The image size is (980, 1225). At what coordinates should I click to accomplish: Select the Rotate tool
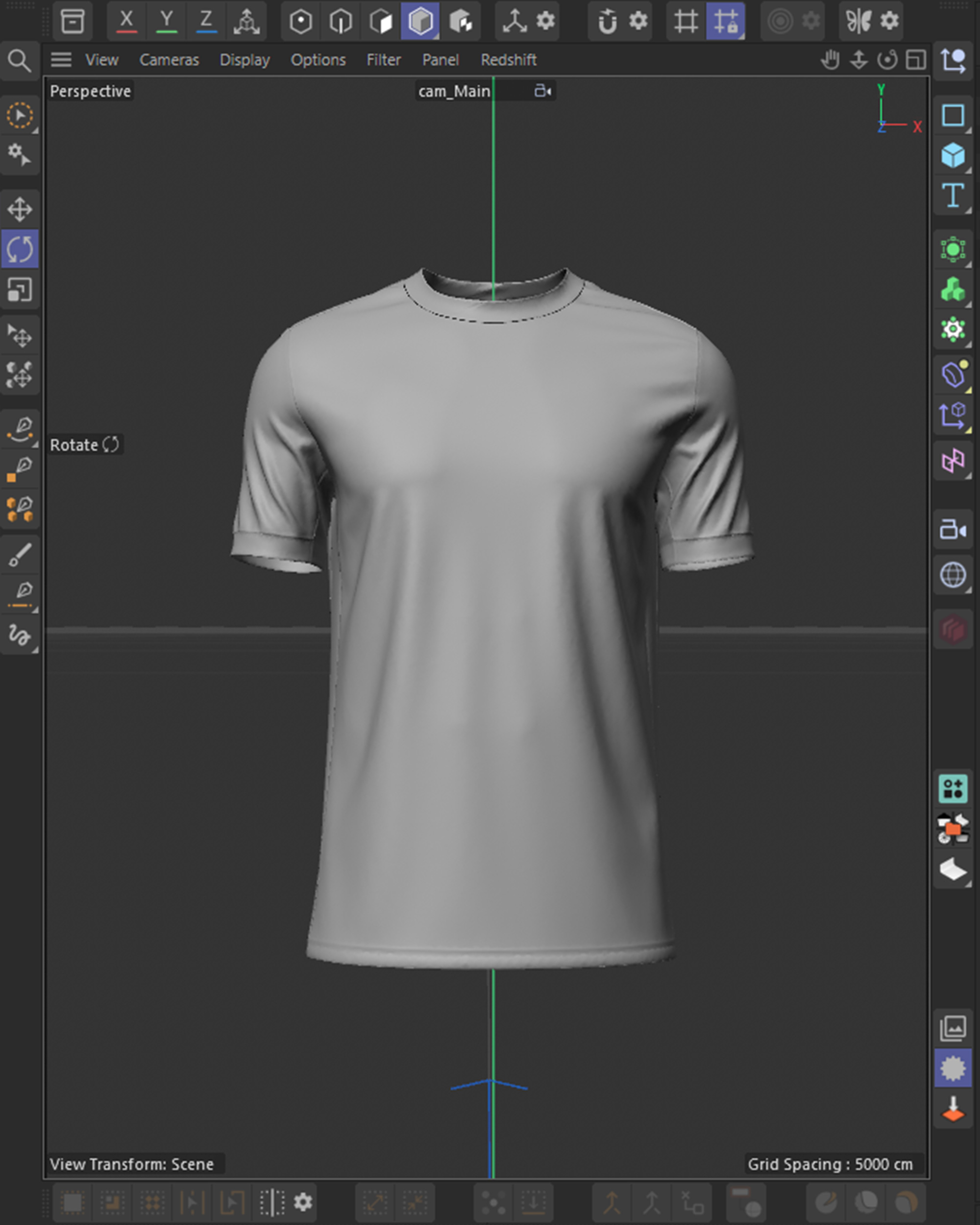[x=20, y=249]
